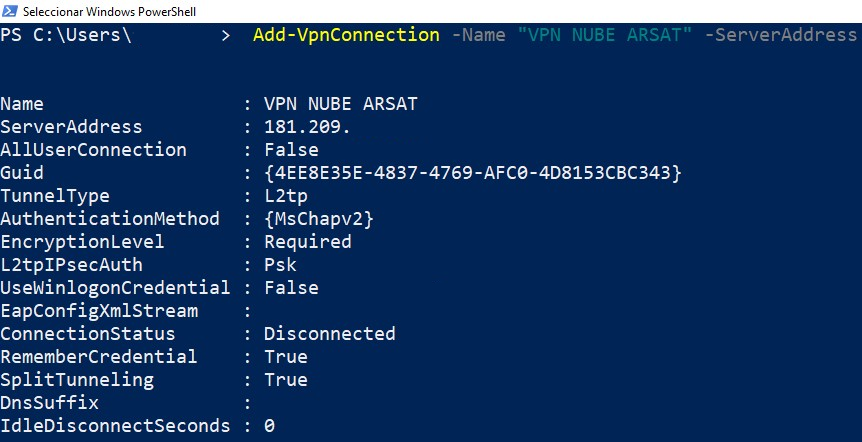Click the -Name parameter in command
Viewport: 862px width, 442px height.
[x=478, y=35]
